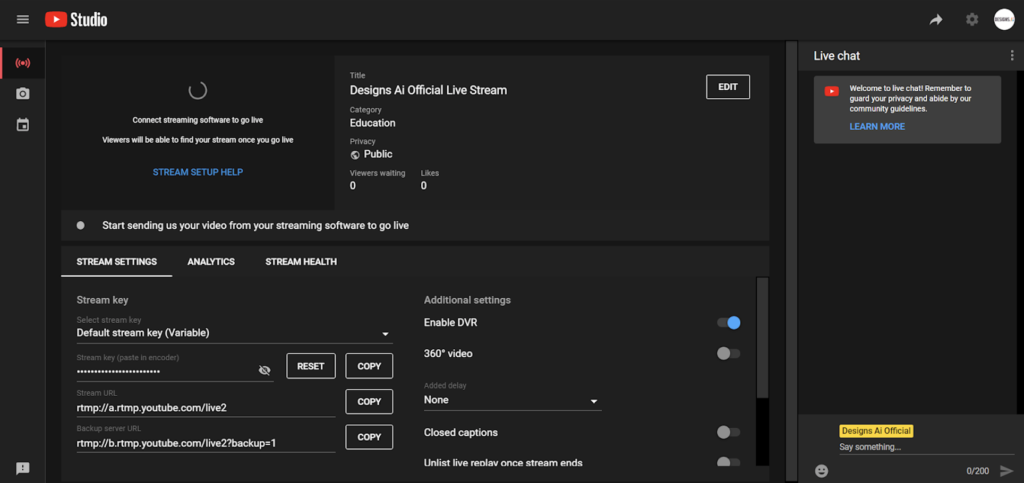Disable the Enable DVR toggle
The image size is (1024, 483).
[x=729, y=323]
